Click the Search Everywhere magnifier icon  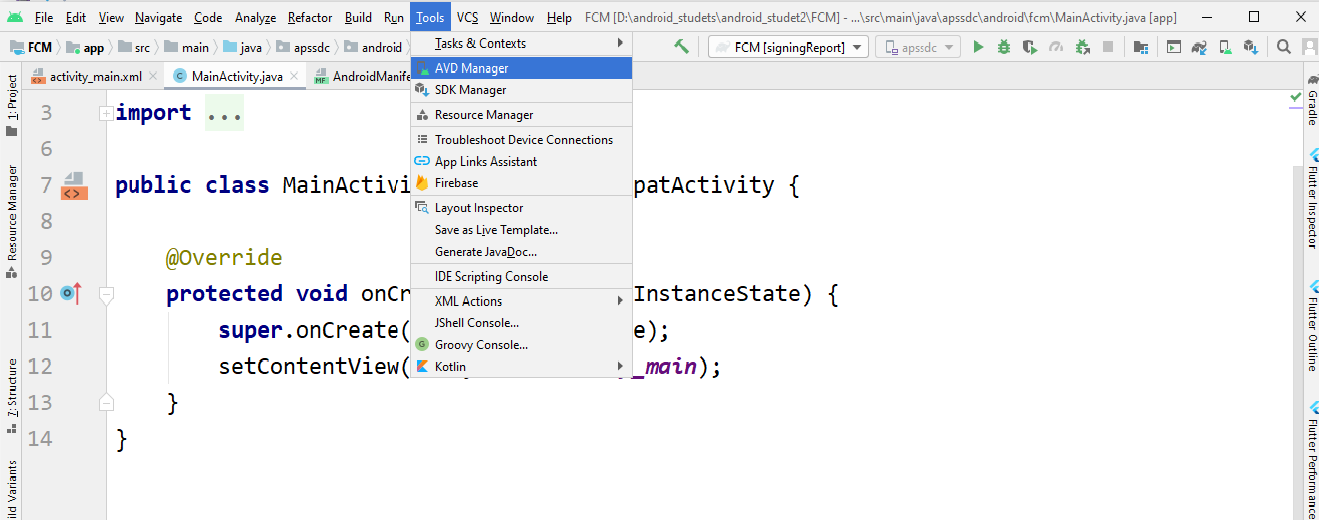(x=1283, y=47)
